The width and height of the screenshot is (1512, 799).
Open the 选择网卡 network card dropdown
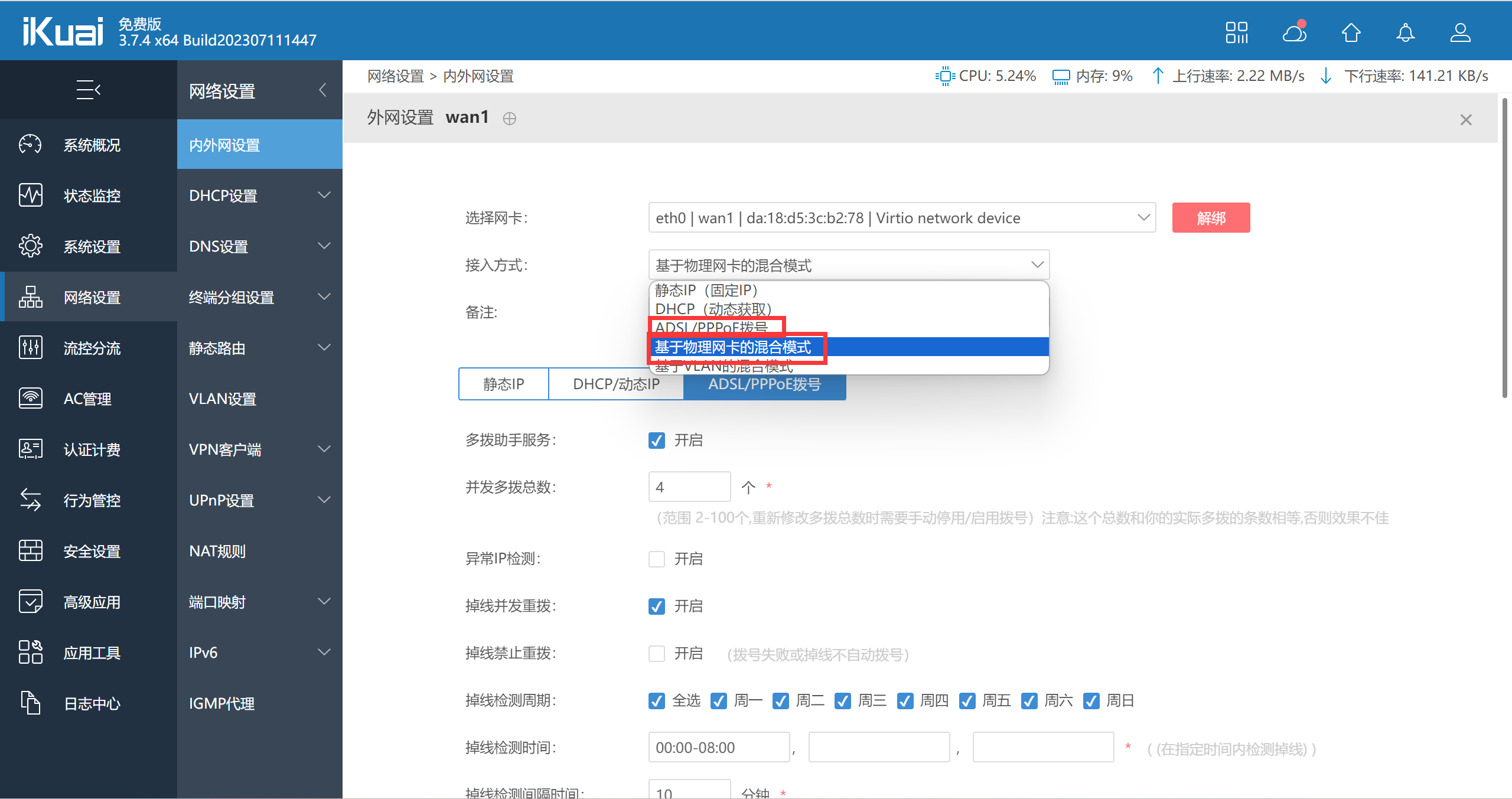click(x=901, y=218)
